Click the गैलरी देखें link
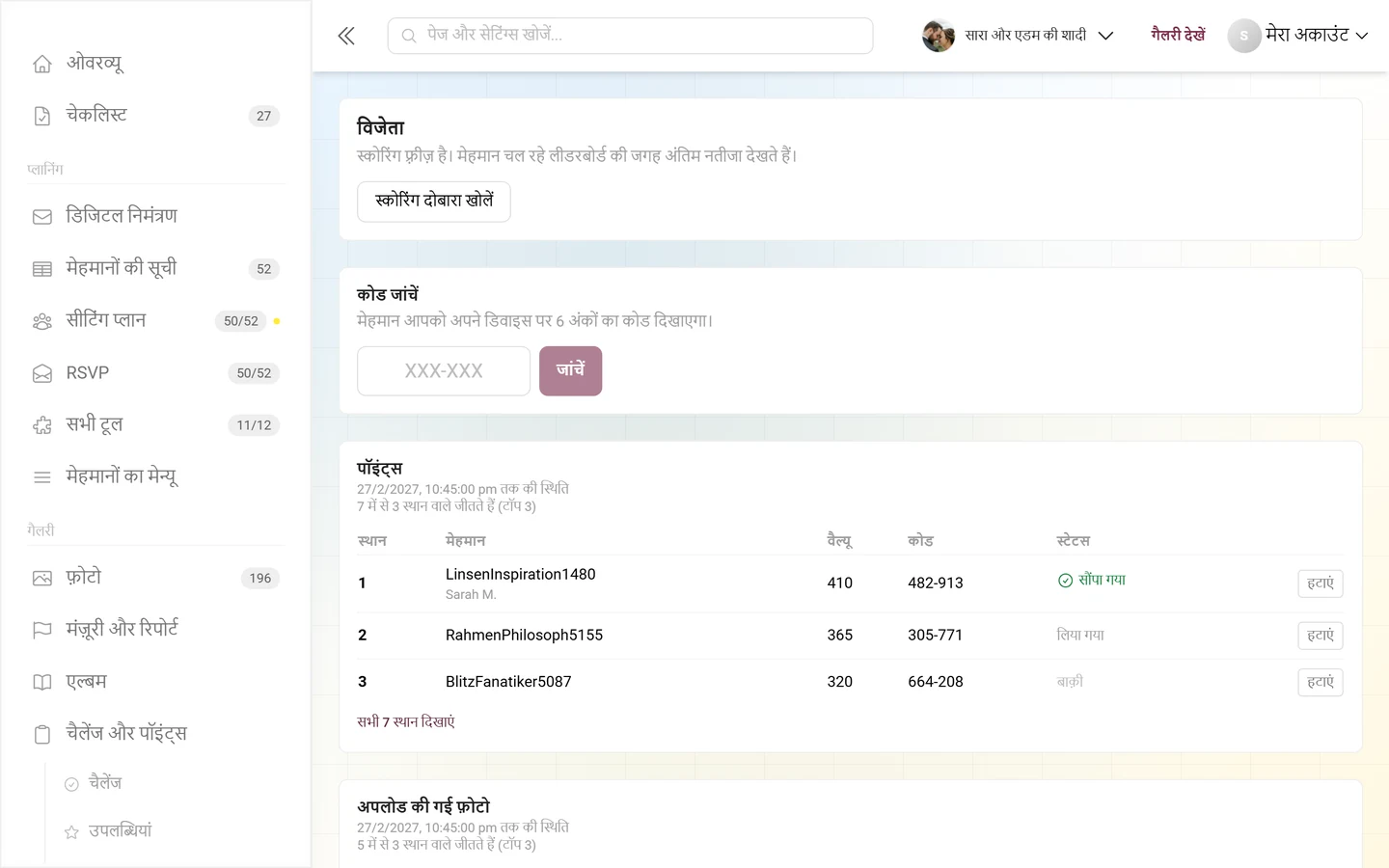 (x=1178, y=35)
